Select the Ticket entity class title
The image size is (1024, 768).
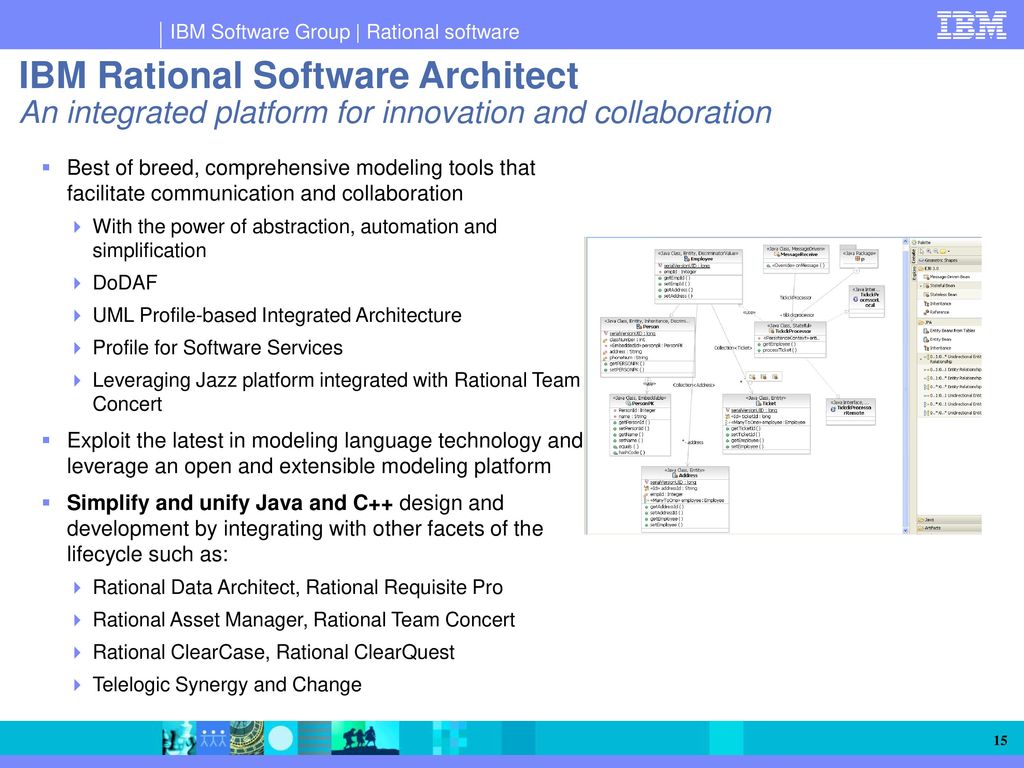(769, 404)
